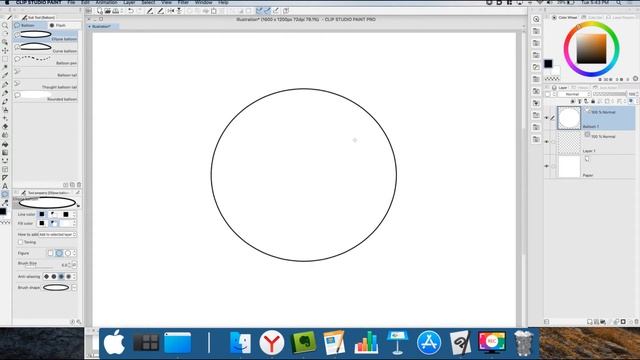Click the Brush Size value stepper
The width and height of the screenshot is (640, 360).
coord(69,265)
